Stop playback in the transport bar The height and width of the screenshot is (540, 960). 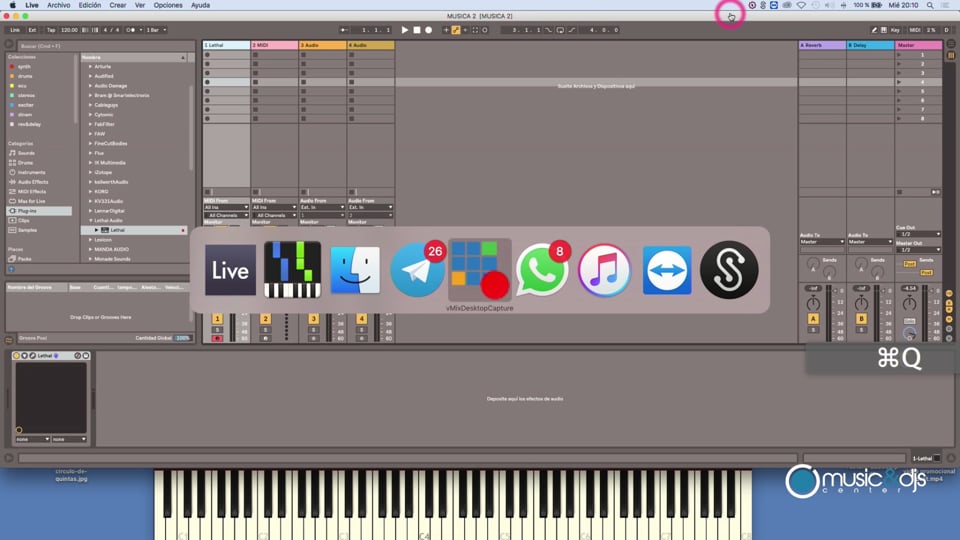click(x=417, y=30)
